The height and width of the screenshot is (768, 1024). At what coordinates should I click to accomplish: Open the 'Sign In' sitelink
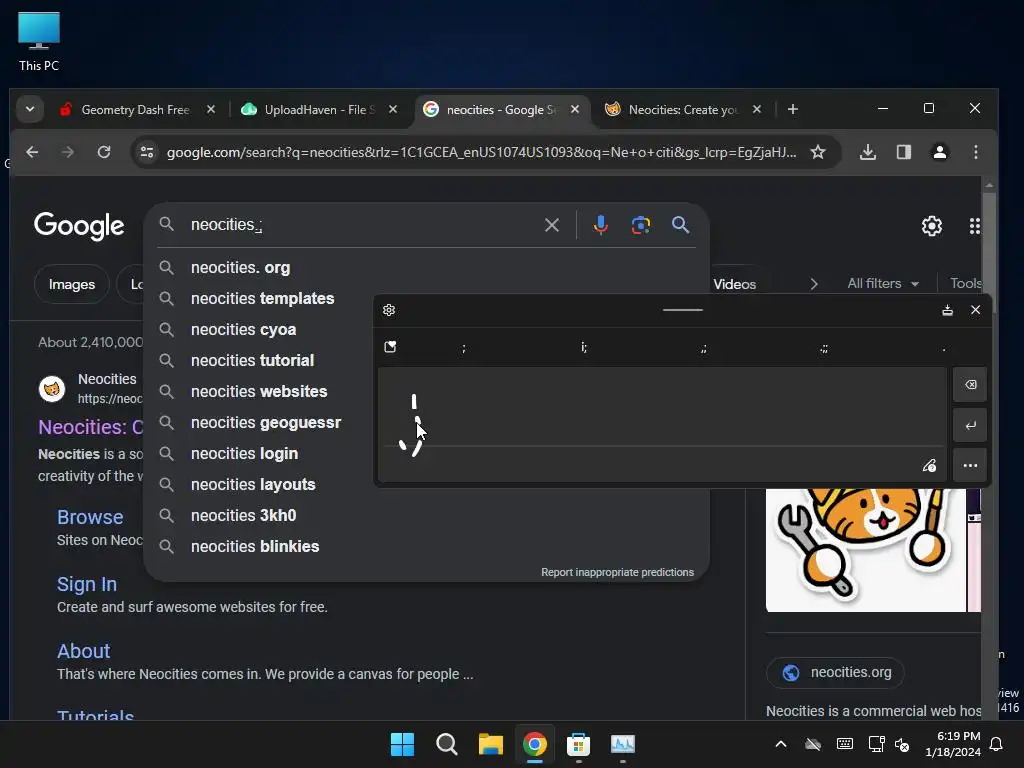pyautogui.click(x=87, y=584)
